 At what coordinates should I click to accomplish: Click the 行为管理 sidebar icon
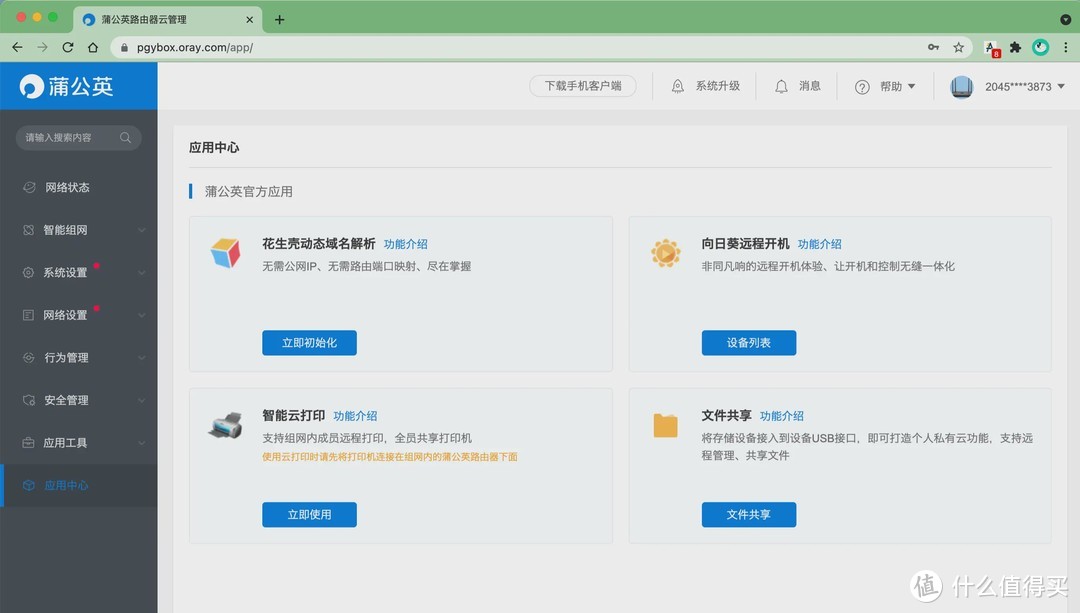pos(28,357)
